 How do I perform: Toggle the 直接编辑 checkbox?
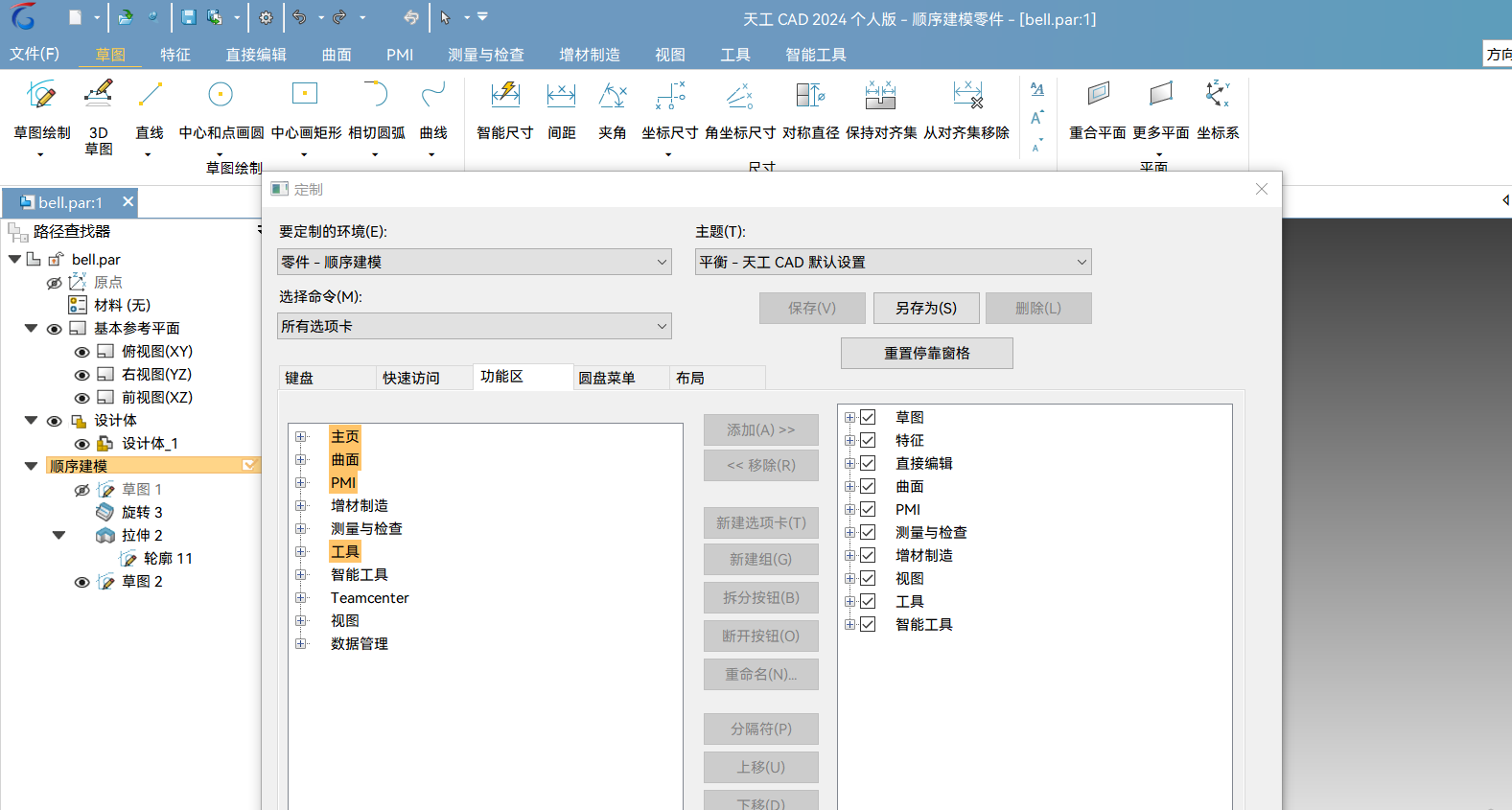pyautogui.click(x=868, y=463)
